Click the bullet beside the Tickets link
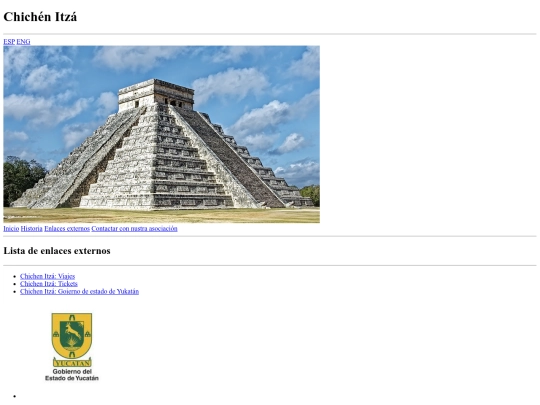 point(14,284)
